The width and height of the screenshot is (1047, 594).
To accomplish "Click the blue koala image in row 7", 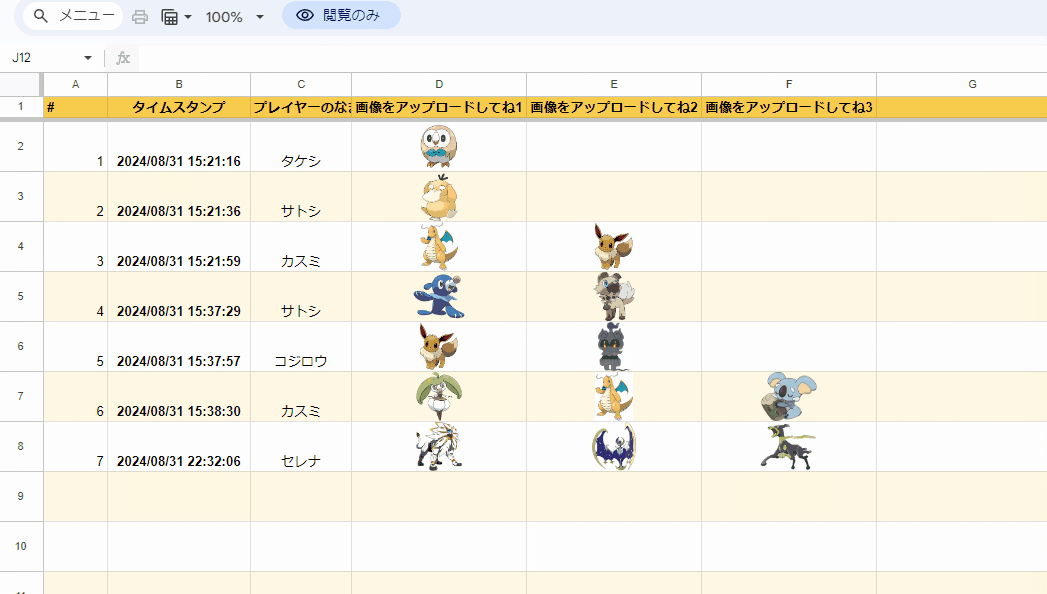I will pyautogui.click(x=789, y=396).
